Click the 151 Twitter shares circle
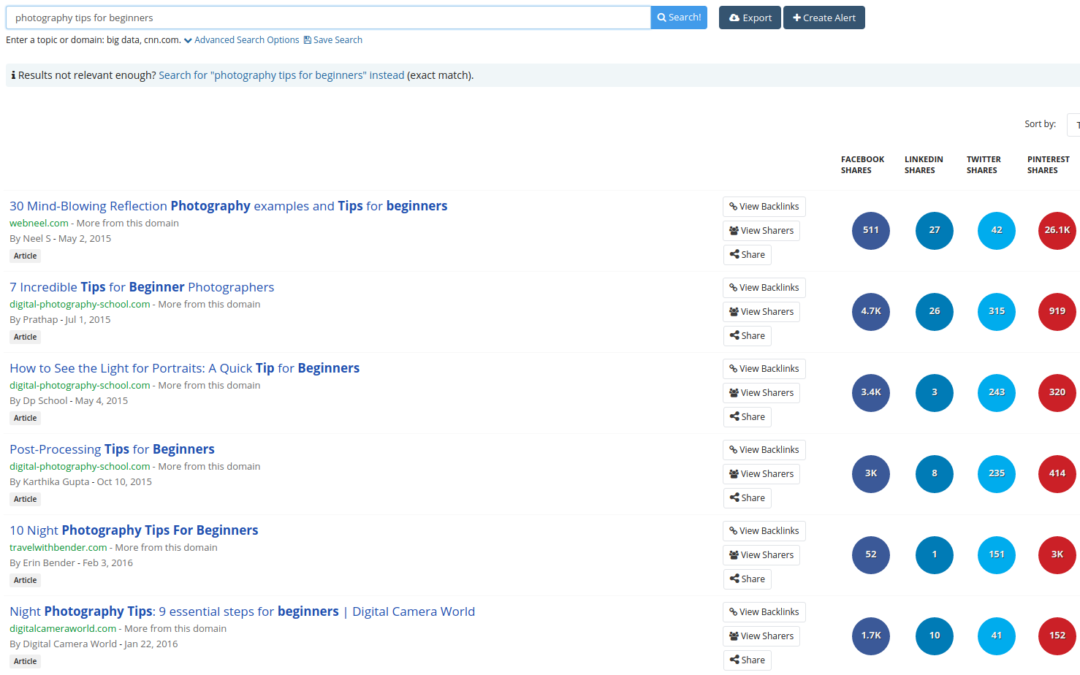Viewport: 1080px width, 675px height. 996,554
